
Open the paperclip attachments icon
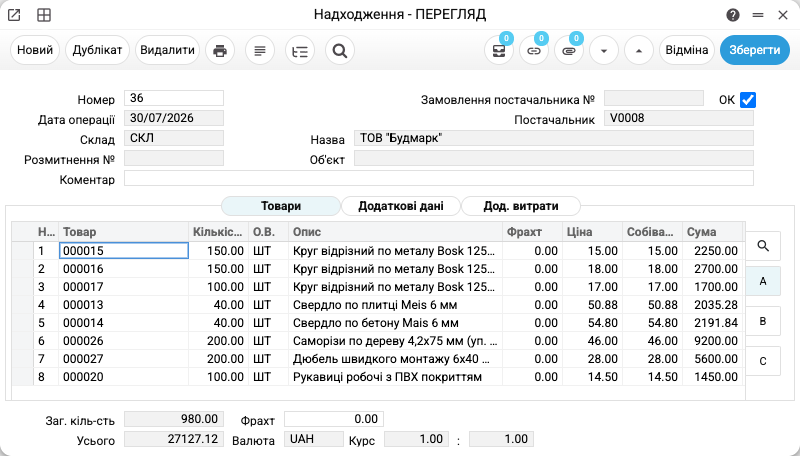(x=569, y=50)
